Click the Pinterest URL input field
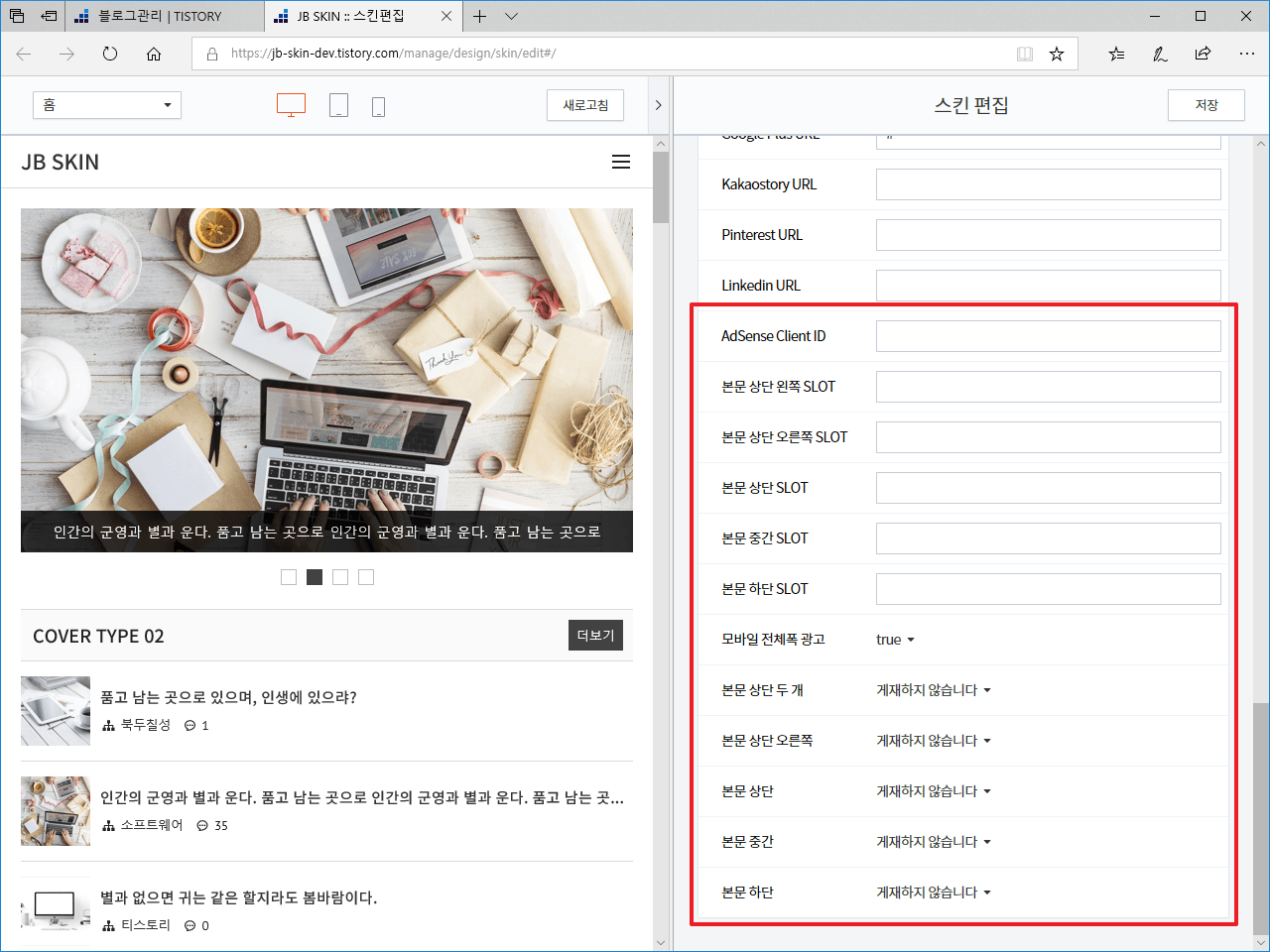Image resolution: width=1270 pixels, height=952 pixels. coord(1049,235)
